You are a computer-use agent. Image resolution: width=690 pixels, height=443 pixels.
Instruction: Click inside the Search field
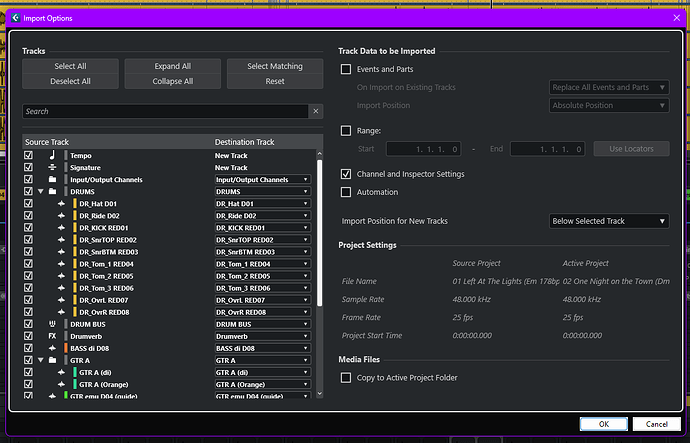click(x=165, y=111)
